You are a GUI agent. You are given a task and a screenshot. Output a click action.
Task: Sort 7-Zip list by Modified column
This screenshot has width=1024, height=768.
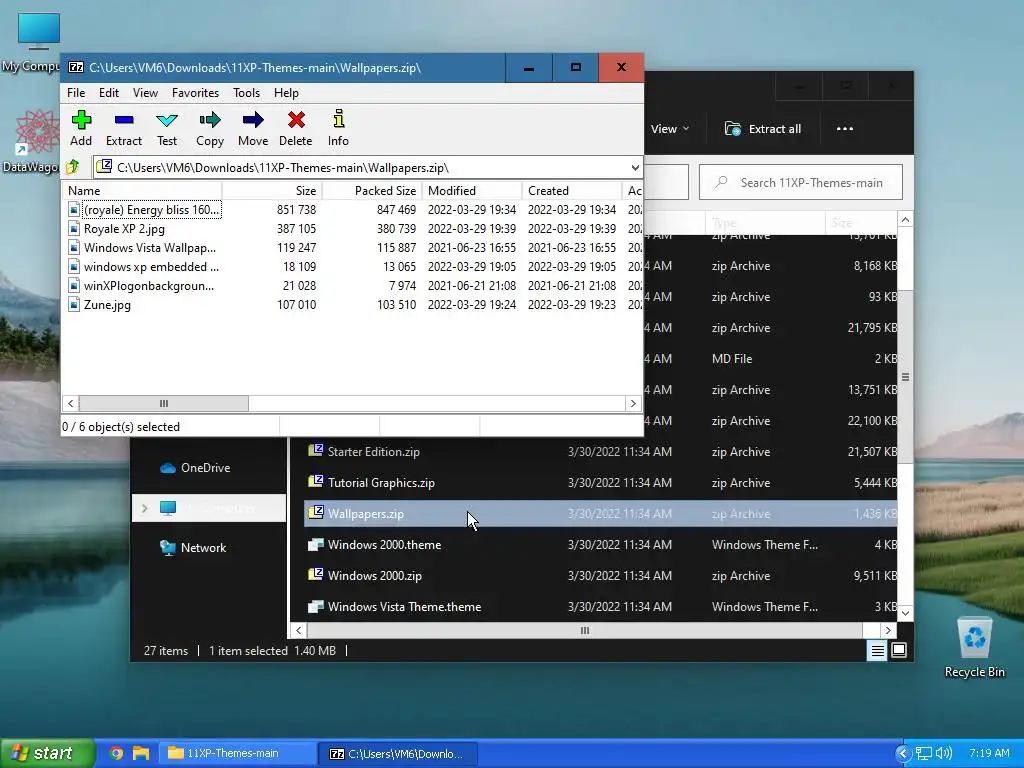pyautogui.click(x=472, y=191)
